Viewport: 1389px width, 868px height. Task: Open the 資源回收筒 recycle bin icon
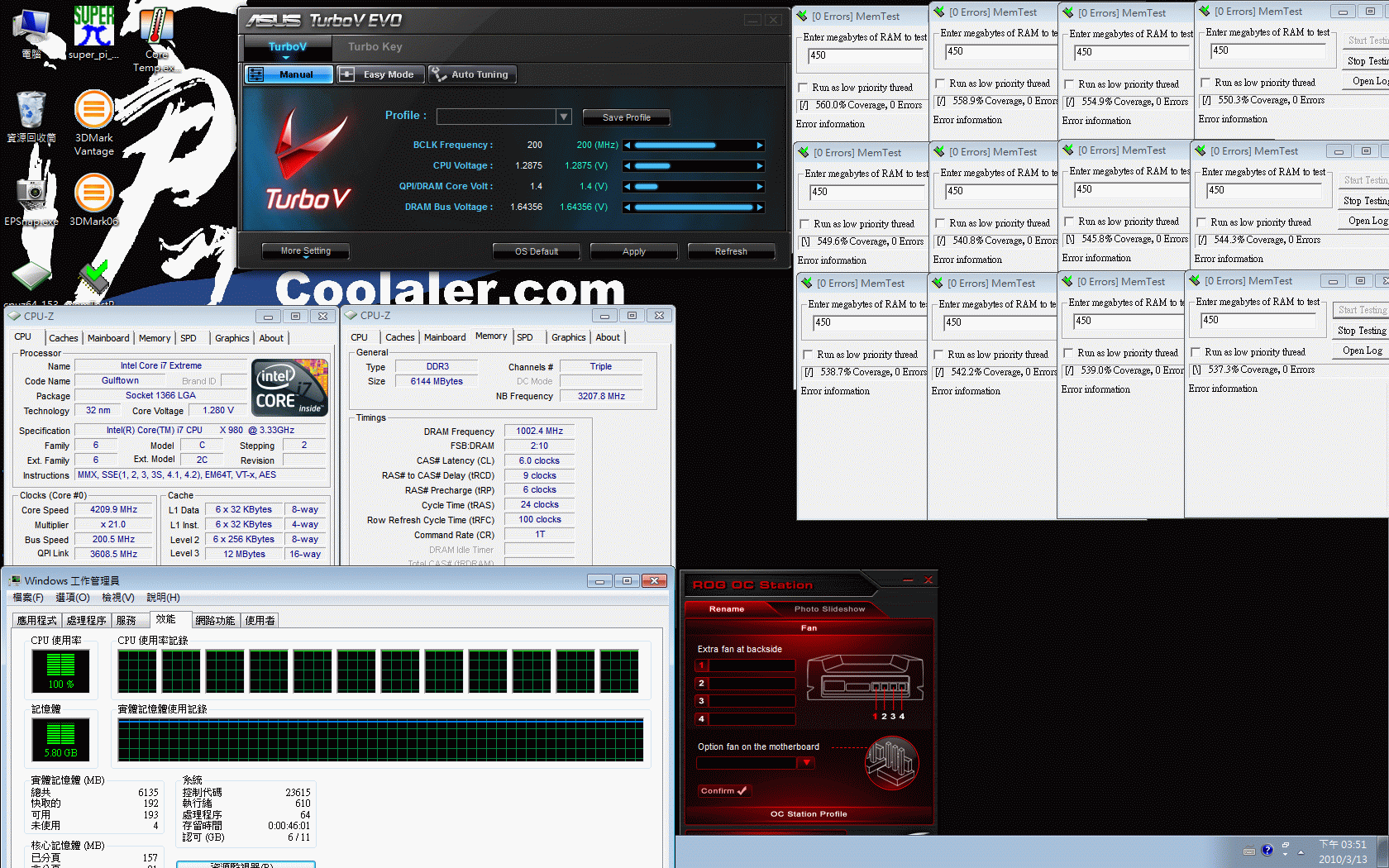pos(31,117)
